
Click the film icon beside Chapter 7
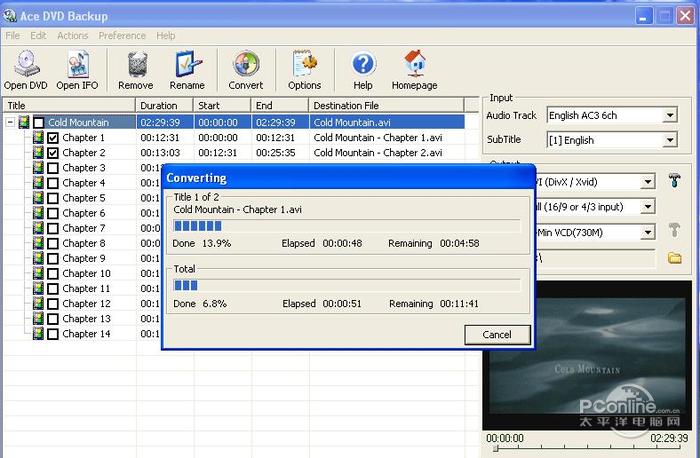click(x=38, y=228)
